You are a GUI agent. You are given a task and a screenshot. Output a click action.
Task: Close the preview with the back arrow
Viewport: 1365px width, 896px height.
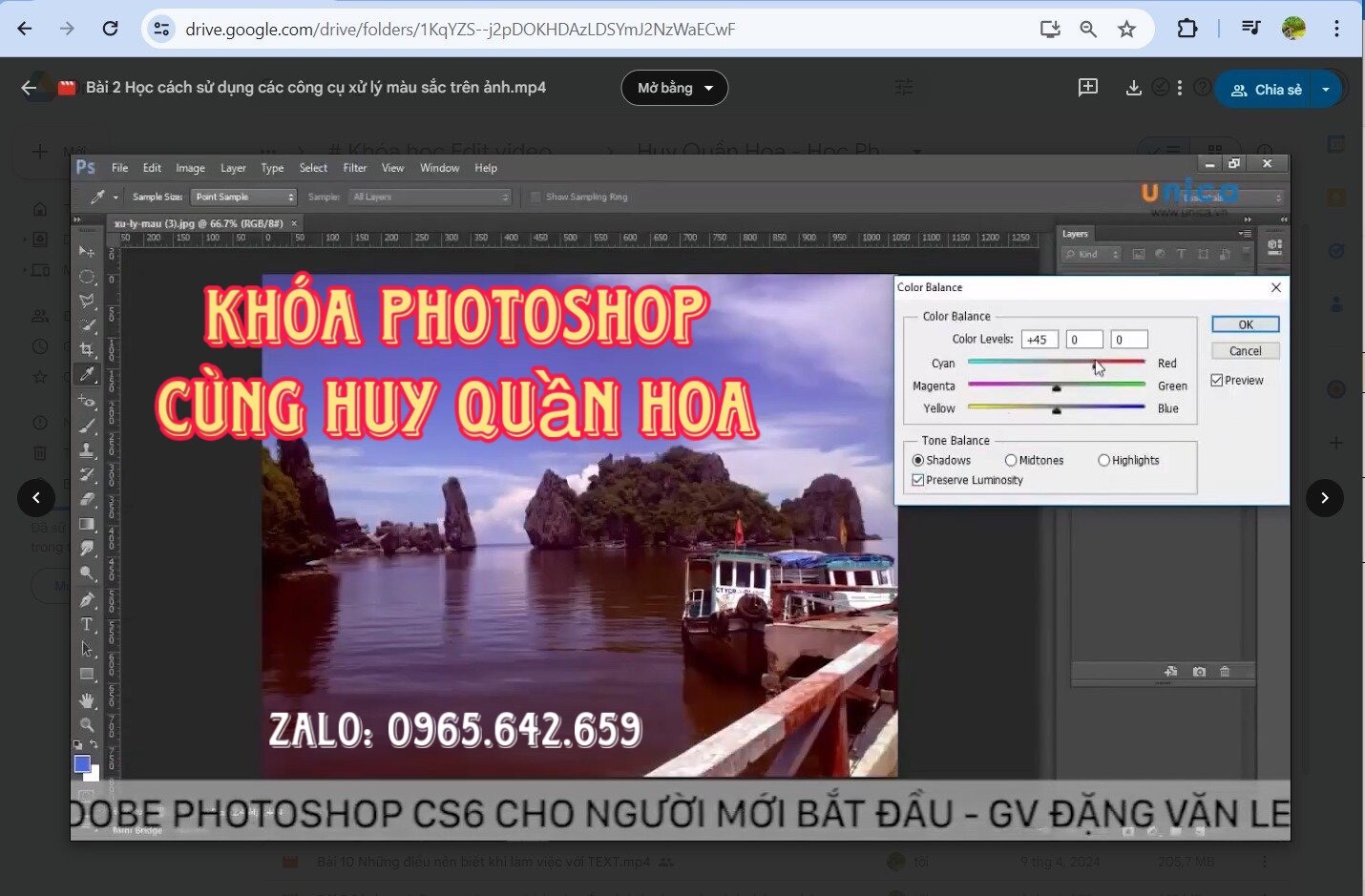29,88
